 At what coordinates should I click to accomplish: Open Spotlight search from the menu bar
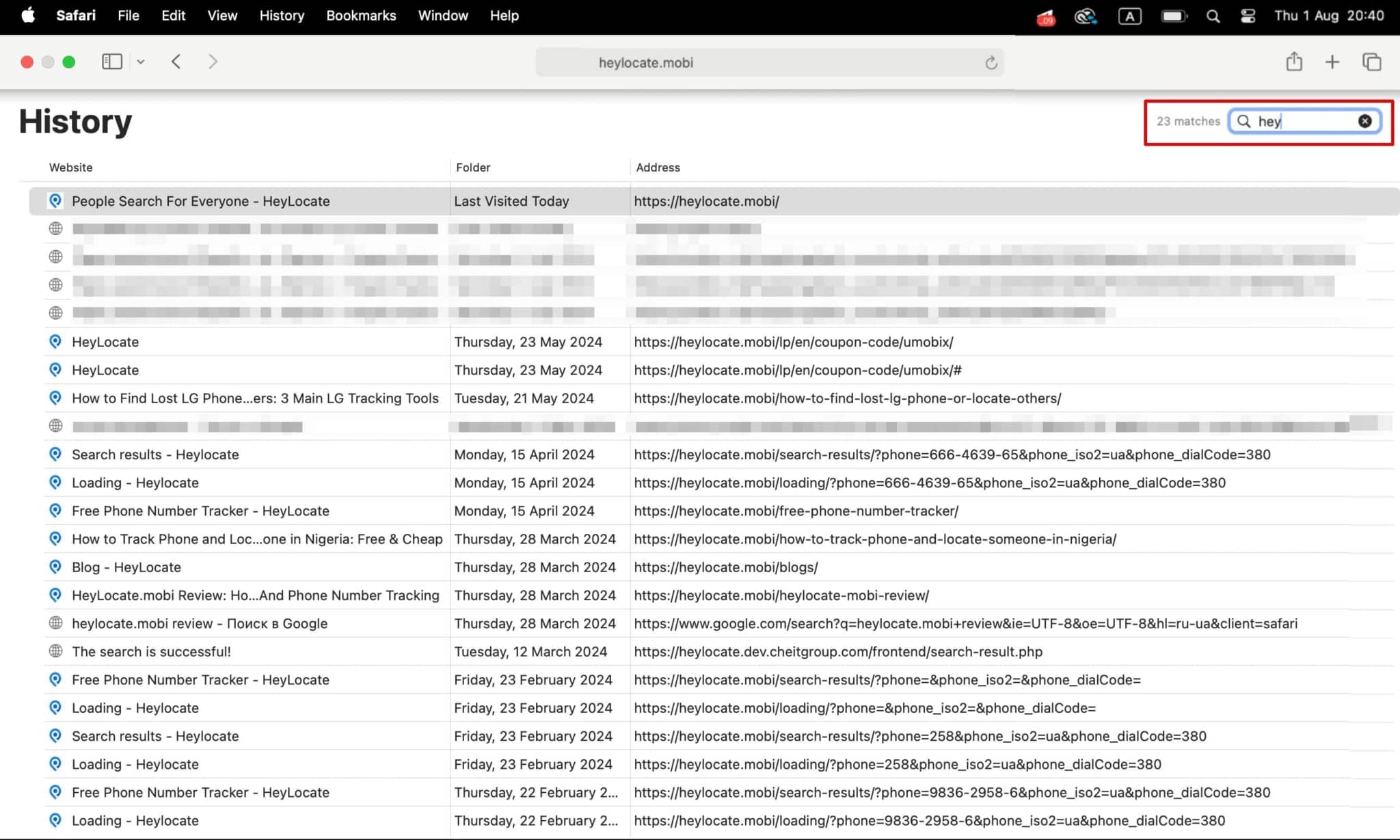point(1213,16)
